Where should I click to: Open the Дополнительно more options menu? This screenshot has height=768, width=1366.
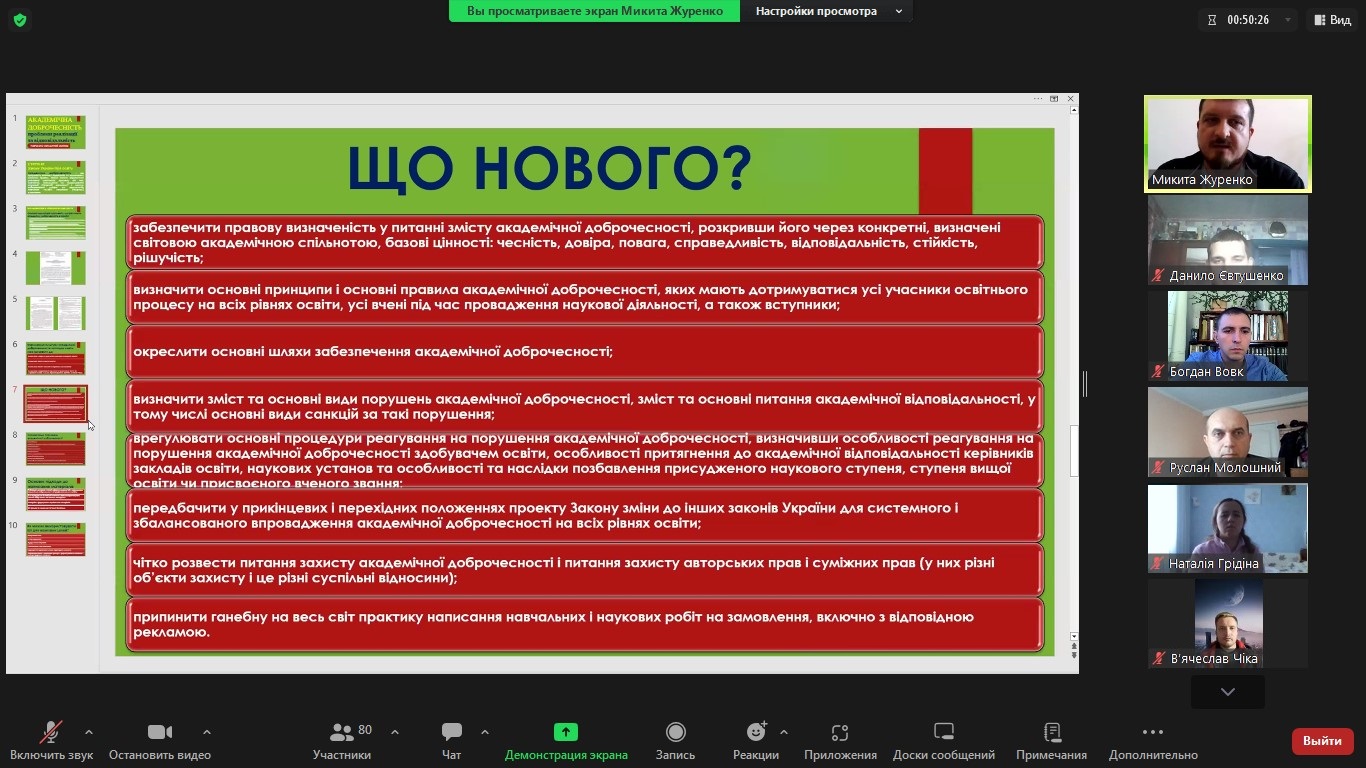coord(1152,740)
